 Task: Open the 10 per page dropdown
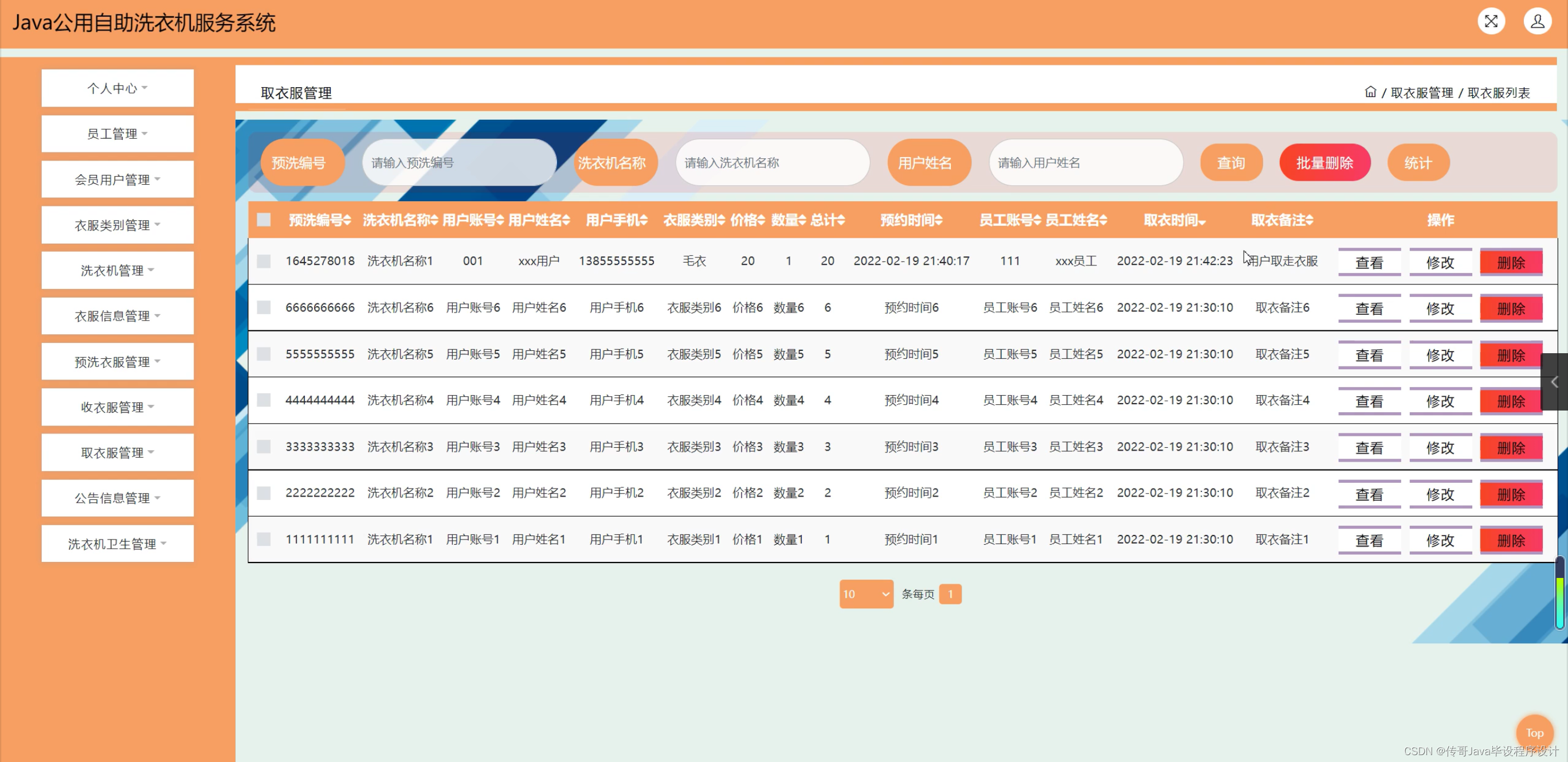click(865, 594)
